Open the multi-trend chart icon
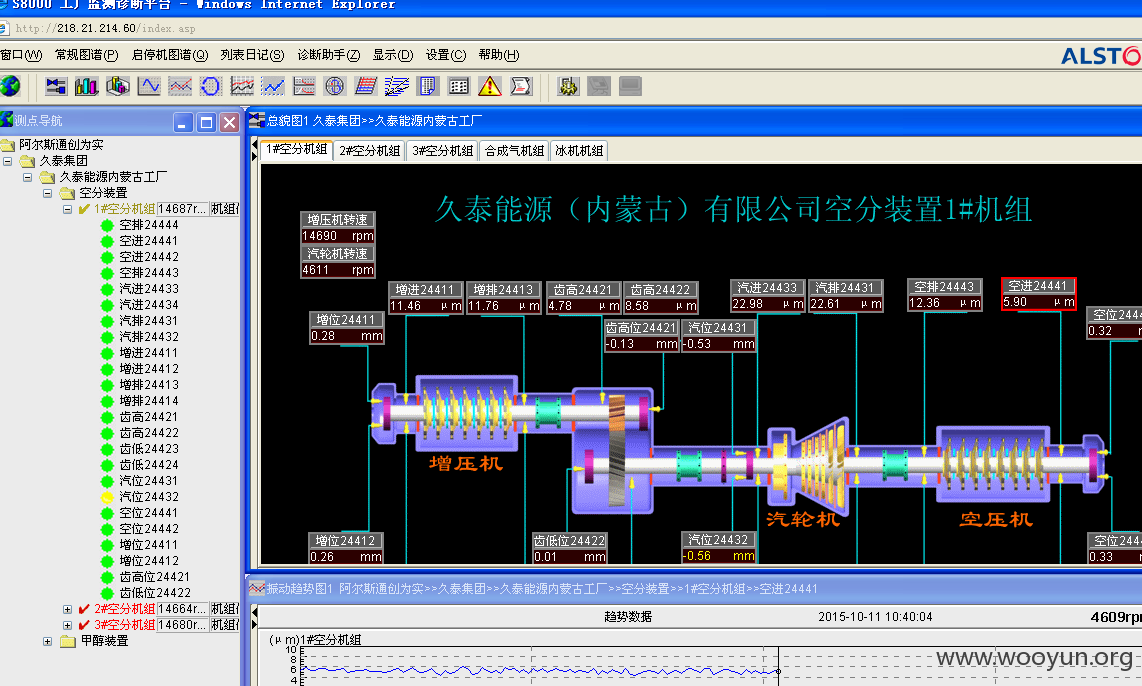Viewport: 1142px width, 686px height. 242,87
